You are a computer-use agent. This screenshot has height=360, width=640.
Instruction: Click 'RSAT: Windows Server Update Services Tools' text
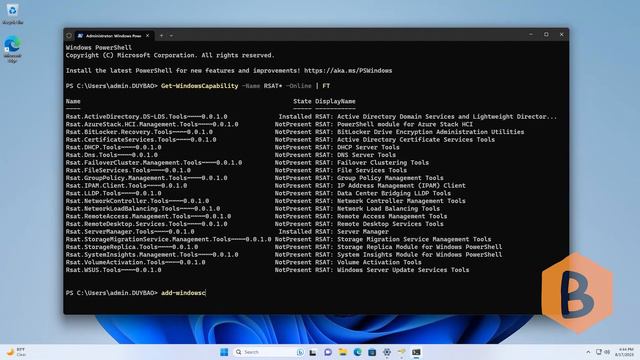point(392,270)
